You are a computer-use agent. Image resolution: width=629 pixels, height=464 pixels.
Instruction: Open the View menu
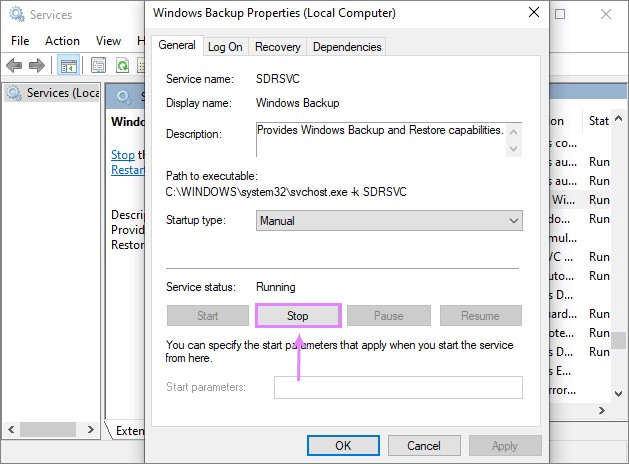tap(108, 41)
